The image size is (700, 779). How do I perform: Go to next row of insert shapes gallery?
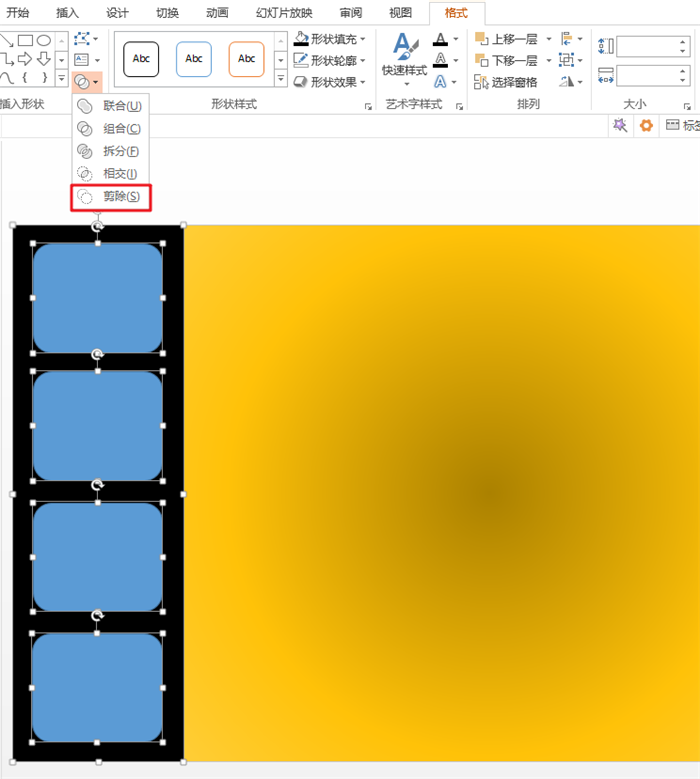coord(61,60)
